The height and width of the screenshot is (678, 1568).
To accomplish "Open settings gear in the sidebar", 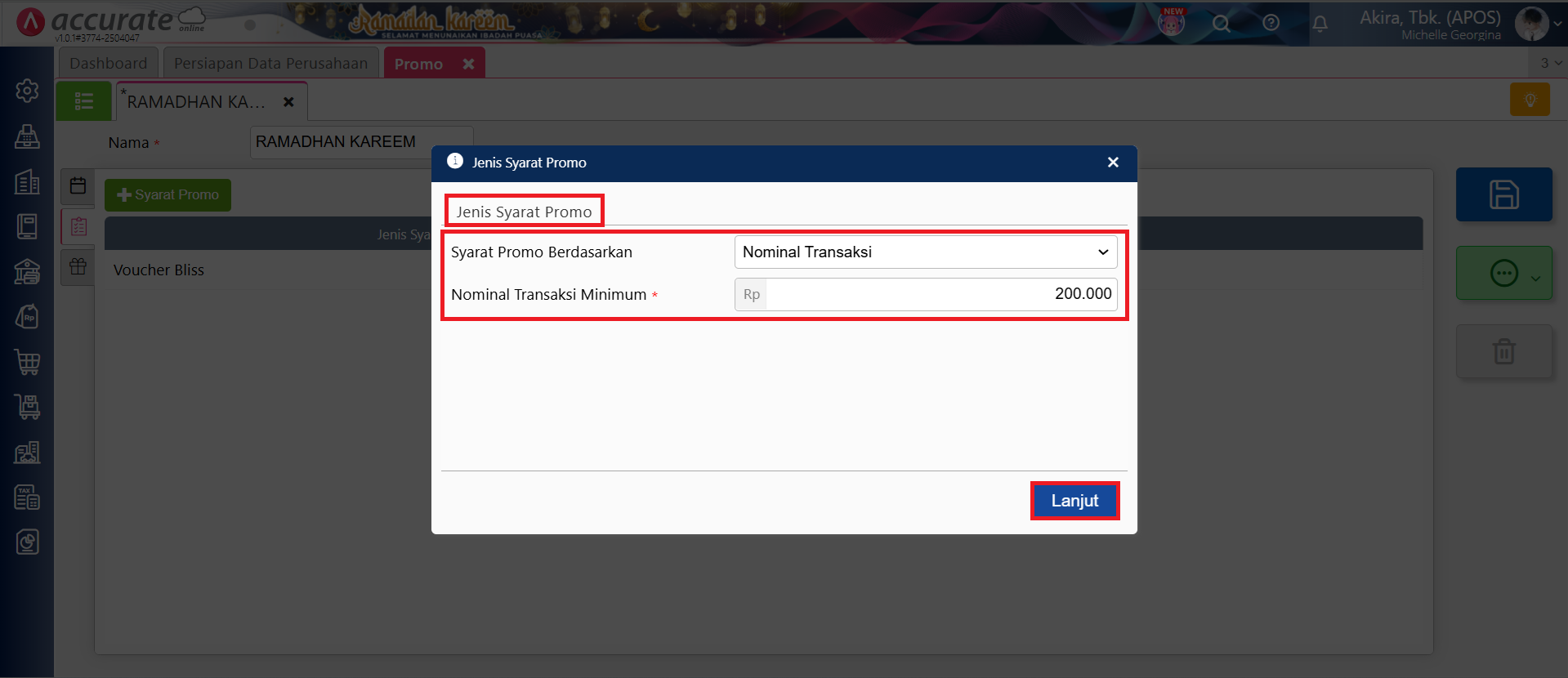I will point(27,91).
